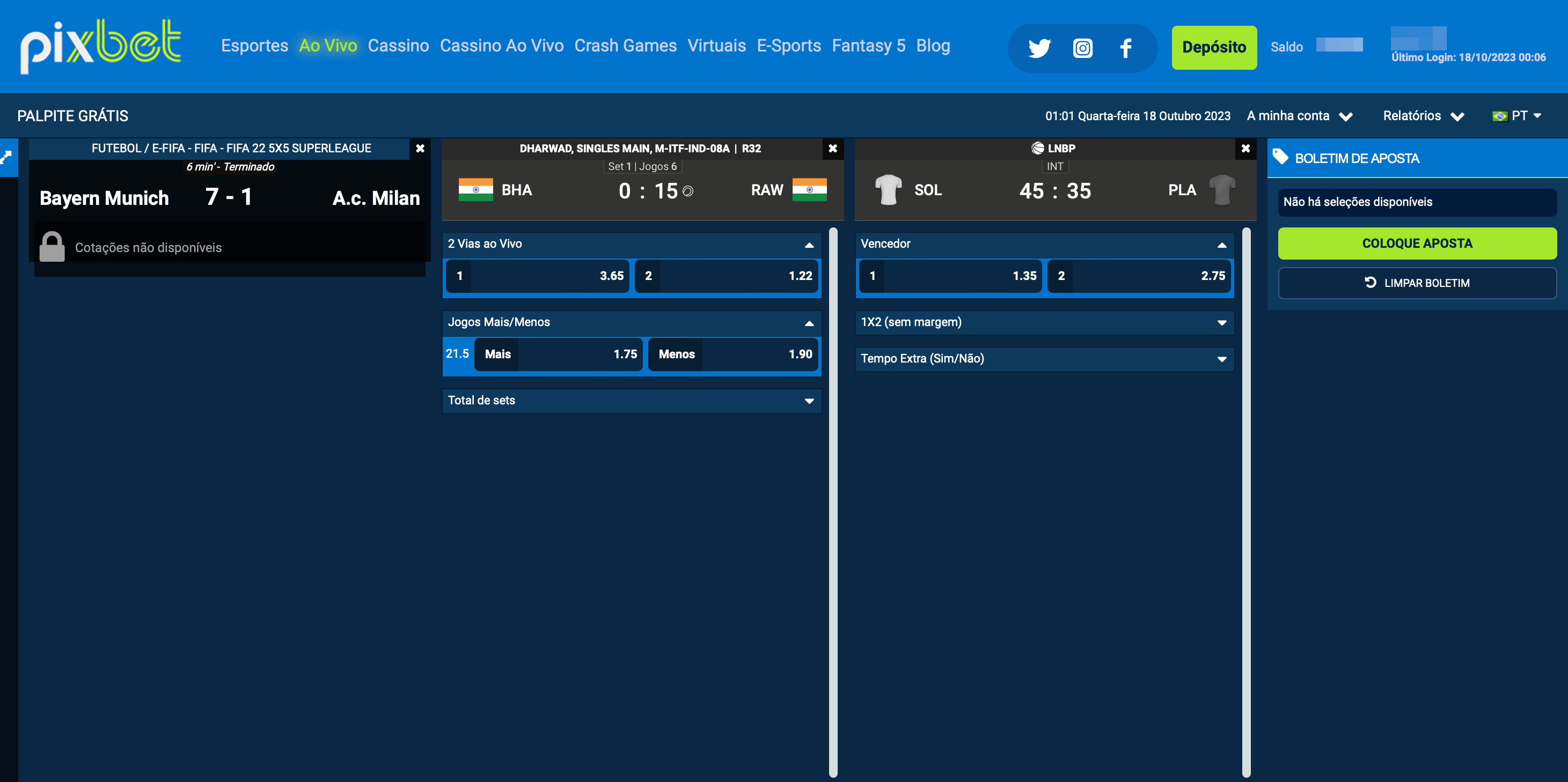Open the Pixbet Twitter page
Viewport: 1568px width, 782px height.
[x=1039, y=48]
